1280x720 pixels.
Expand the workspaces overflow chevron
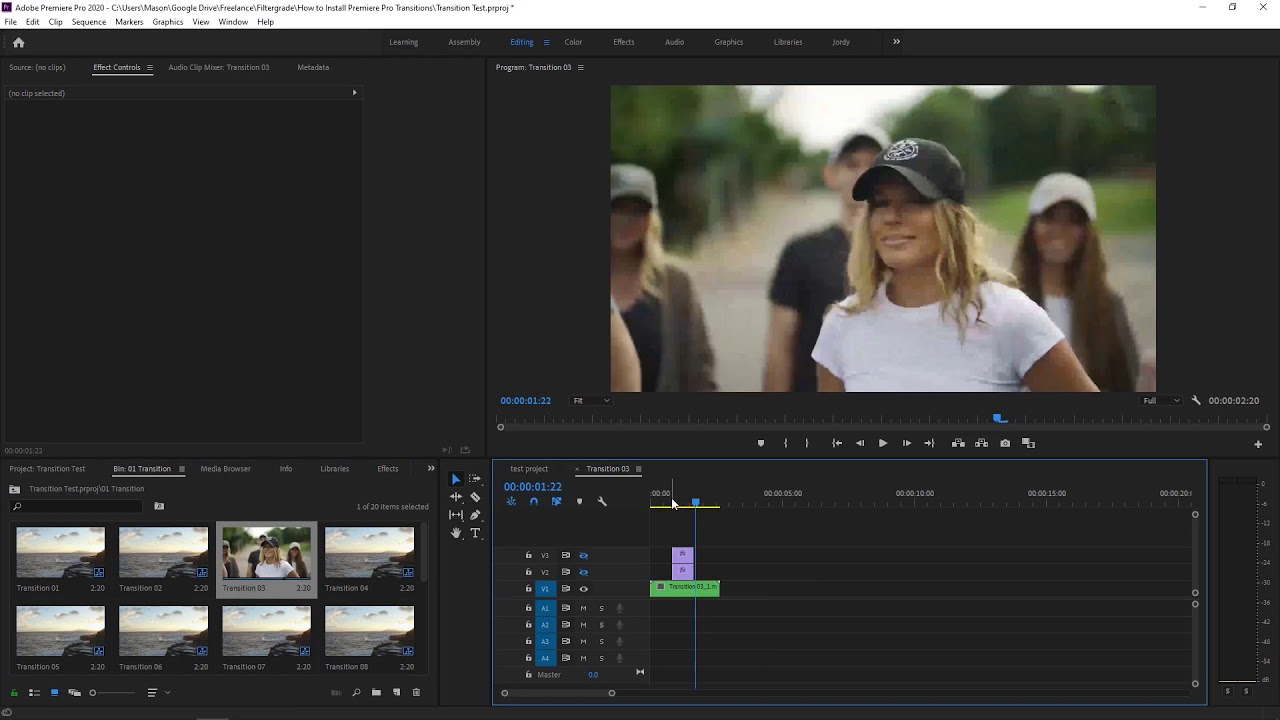click(x=896, y=42)
